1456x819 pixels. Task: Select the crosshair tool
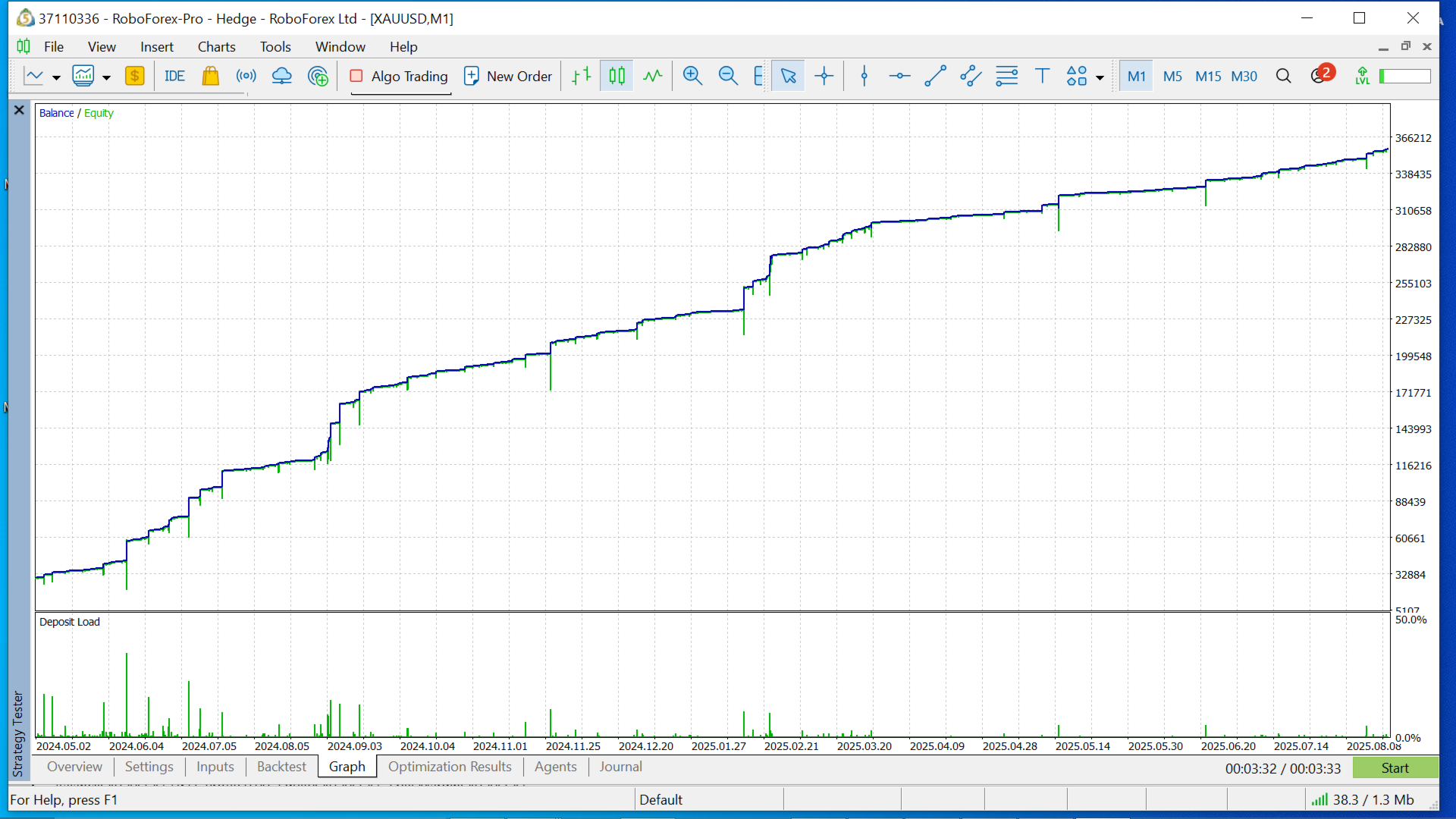click(824, 76)
